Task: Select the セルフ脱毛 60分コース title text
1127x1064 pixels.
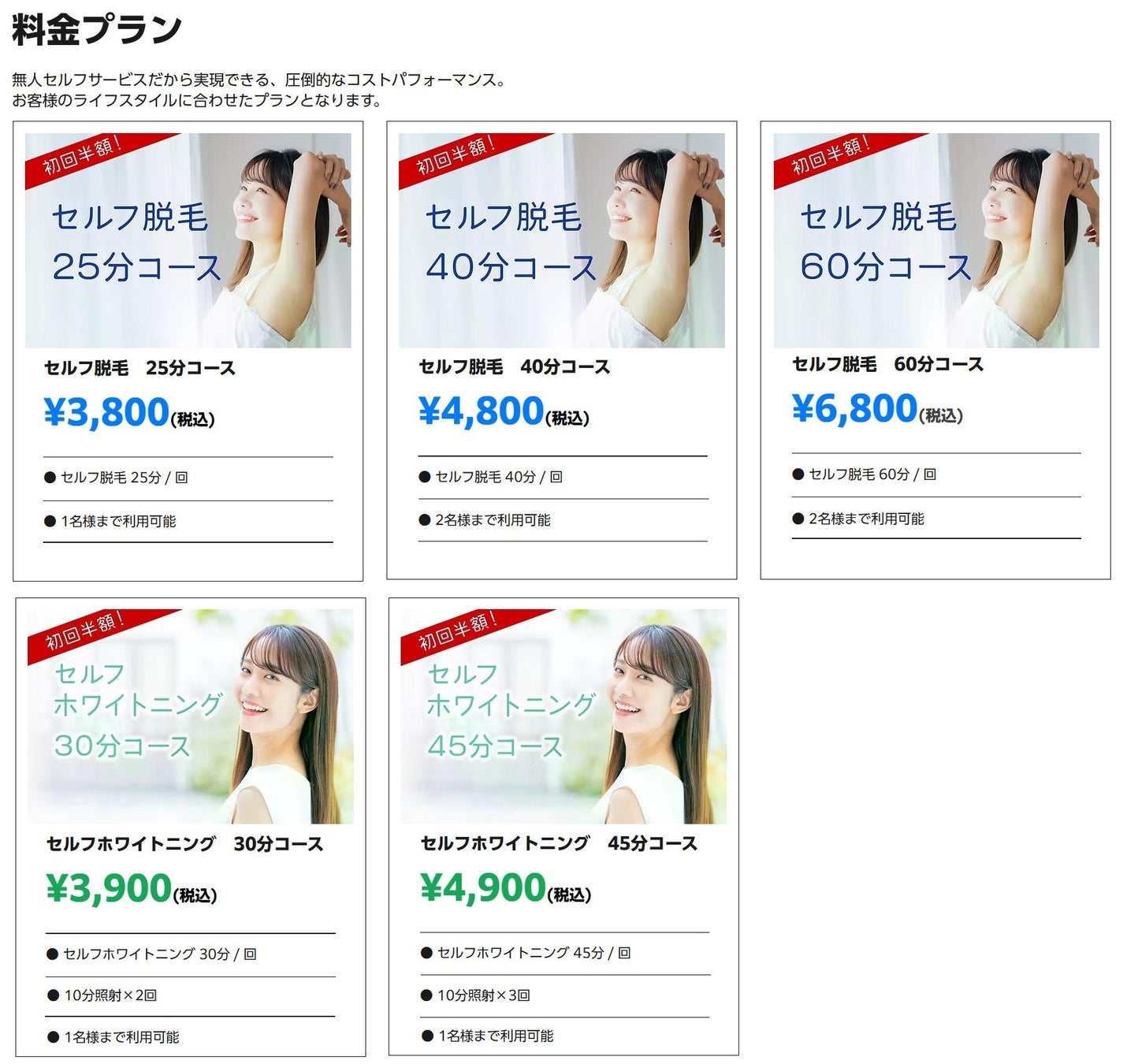Action: [887, 364]
